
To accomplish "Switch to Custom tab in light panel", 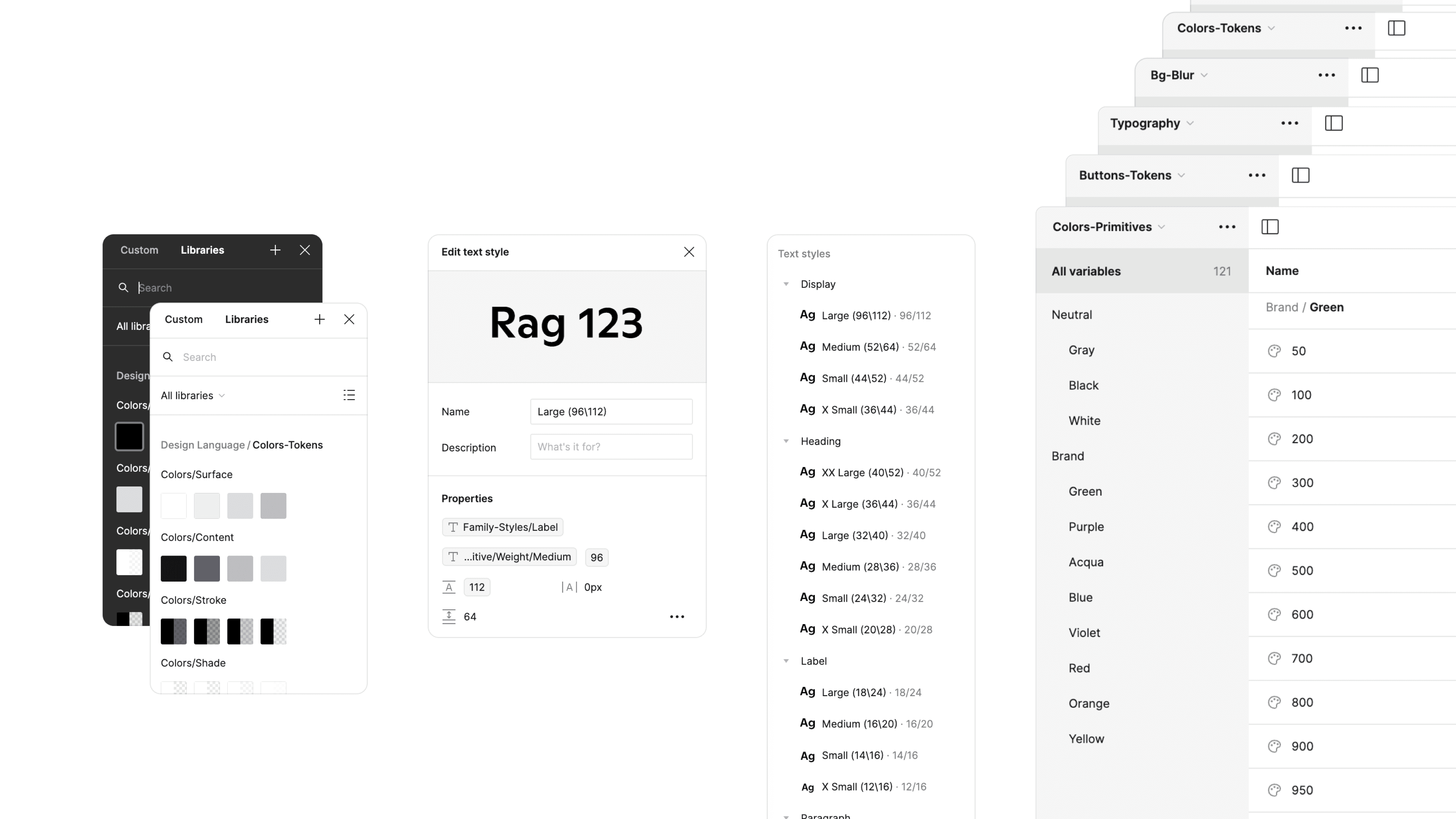I will pyautogui.click(x=183, y=319).
